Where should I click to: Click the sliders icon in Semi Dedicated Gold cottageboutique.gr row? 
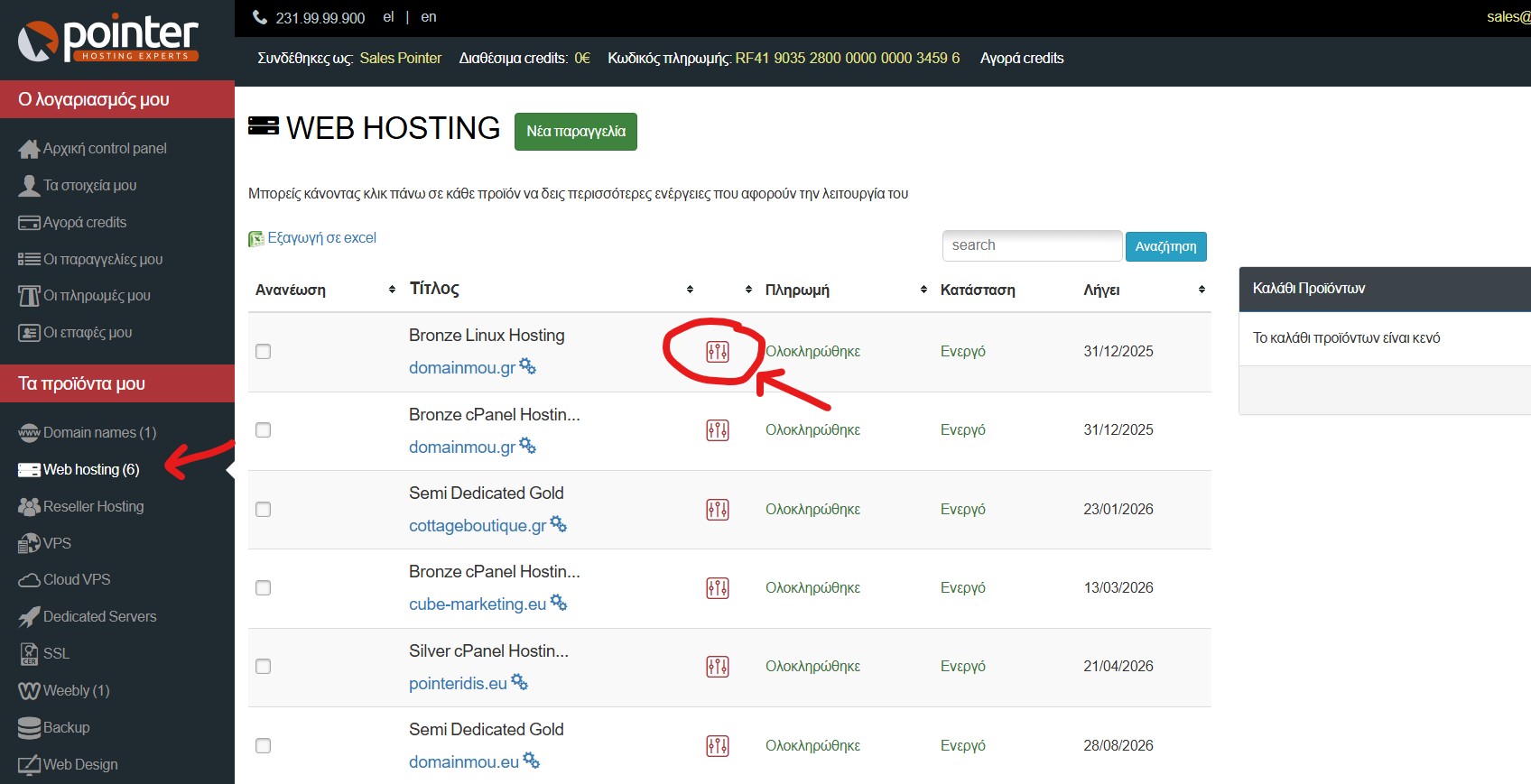tap(718, 510)
